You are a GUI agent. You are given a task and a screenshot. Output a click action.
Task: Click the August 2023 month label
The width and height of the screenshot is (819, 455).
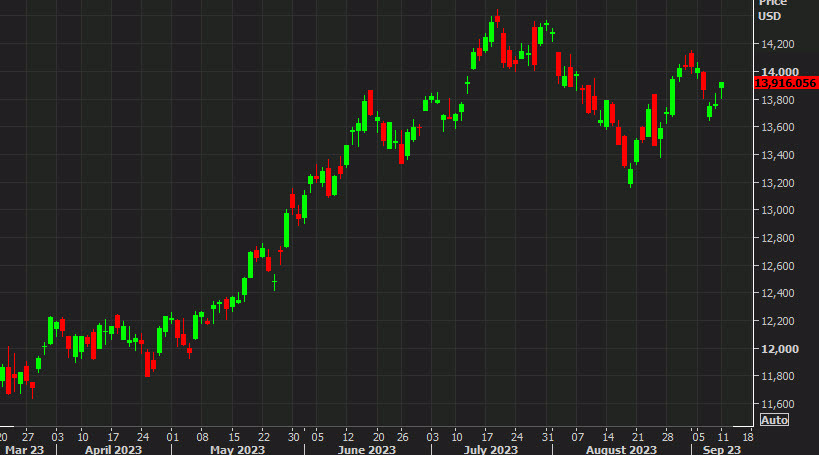[x=621, y=450]
